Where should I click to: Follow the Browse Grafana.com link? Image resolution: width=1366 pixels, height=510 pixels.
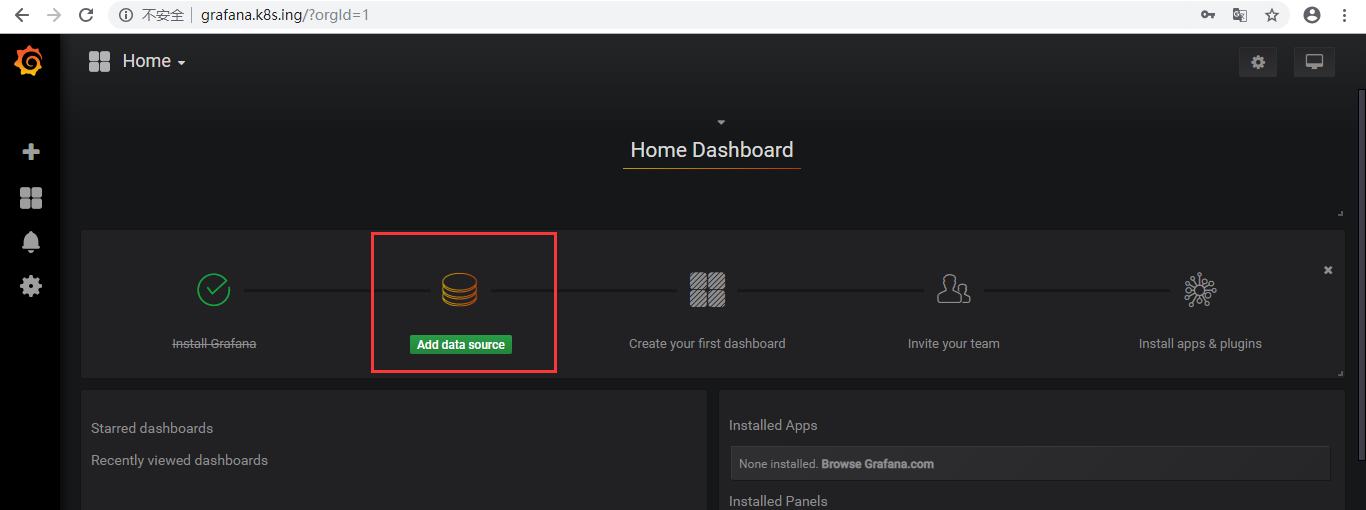[878, 464]
